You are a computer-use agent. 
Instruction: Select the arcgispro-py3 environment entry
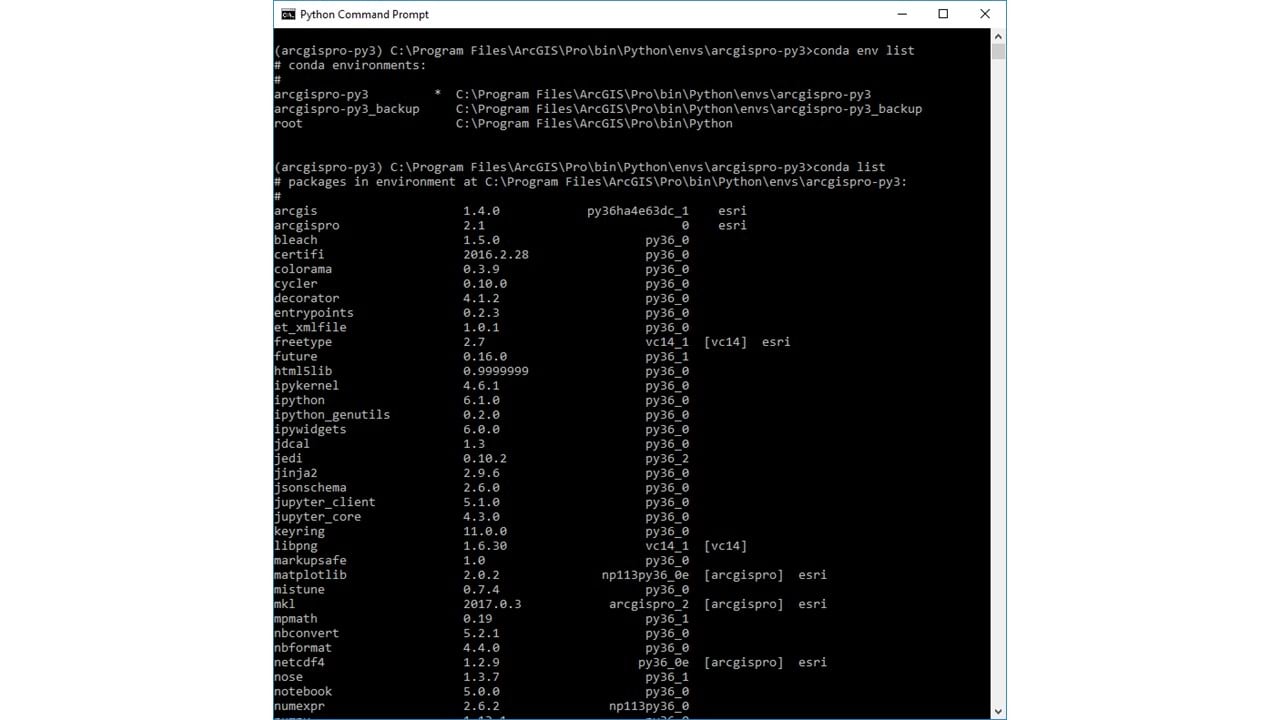click(x=321, y=94)
